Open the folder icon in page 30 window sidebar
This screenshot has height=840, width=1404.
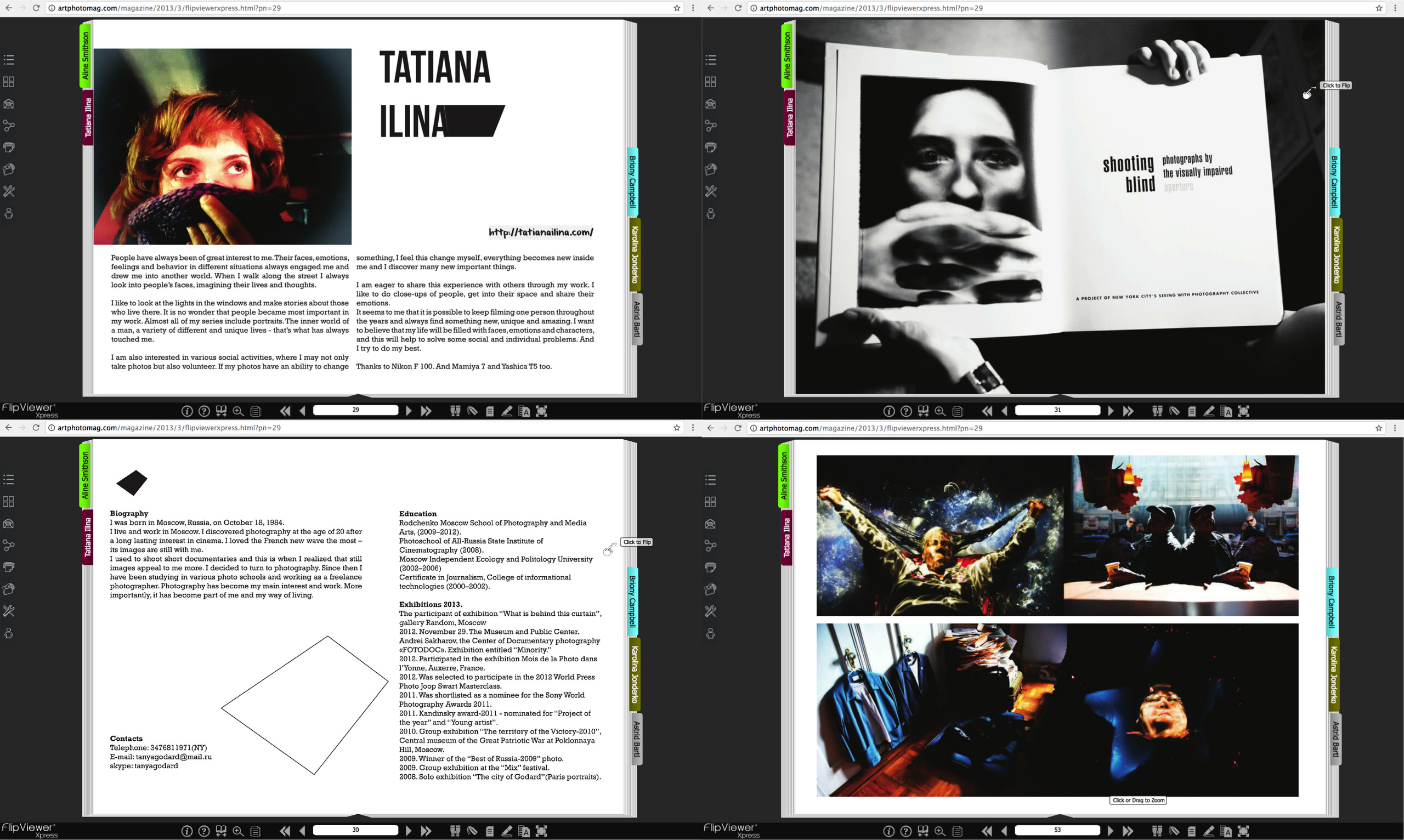8,589
